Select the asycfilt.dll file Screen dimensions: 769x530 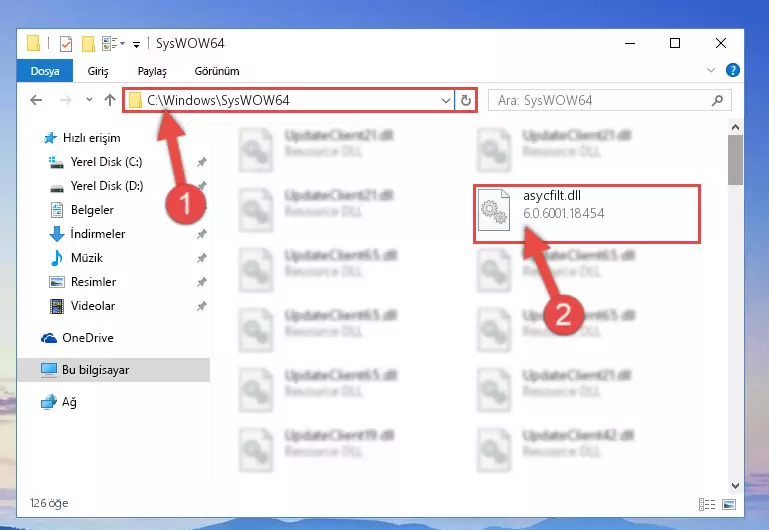point(587,214)
